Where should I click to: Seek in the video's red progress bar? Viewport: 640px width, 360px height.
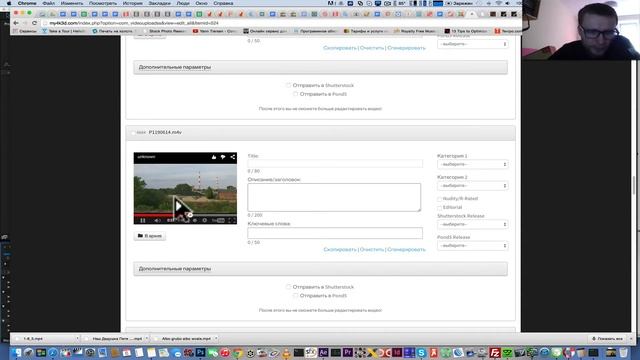click(x=185, y=214)
